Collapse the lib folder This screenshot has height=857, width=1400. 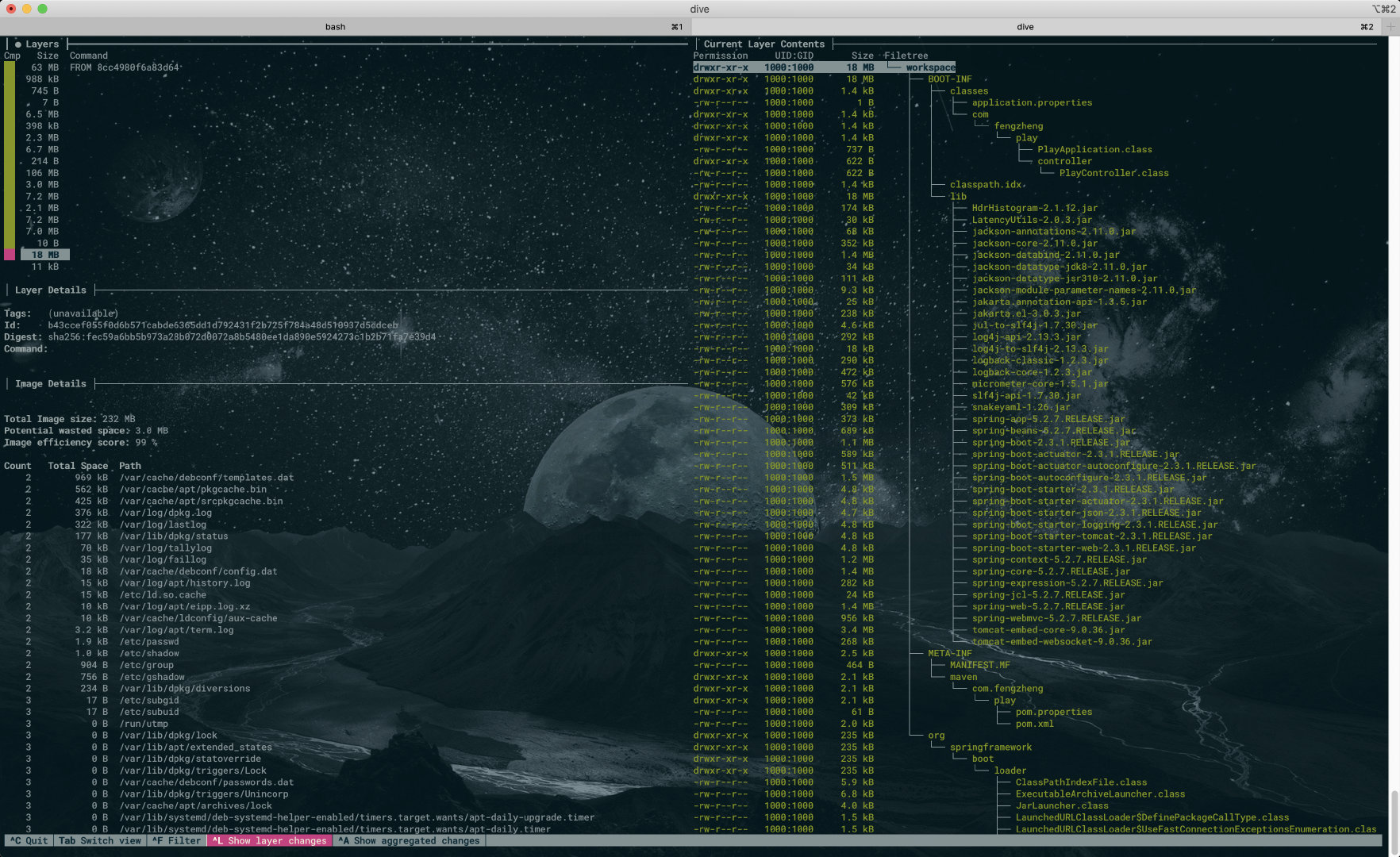958,197
